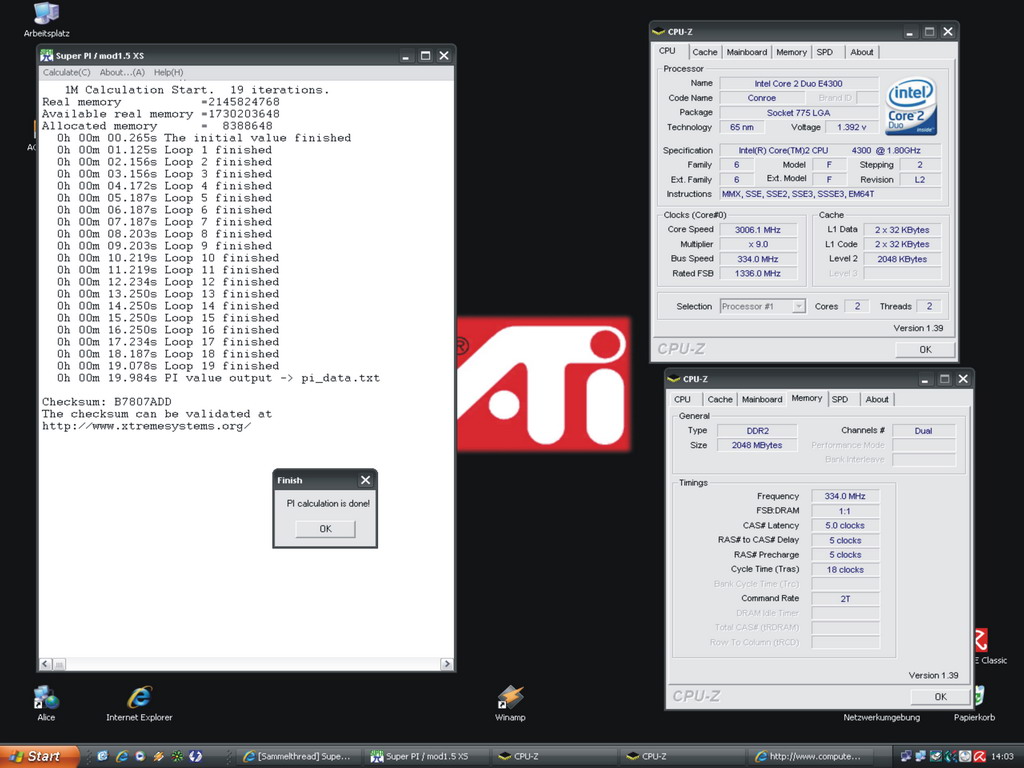Switch to Mainboard tab in bottom CPU-Z window
The image size is (1024, 768).
click(x=761, y=400)
